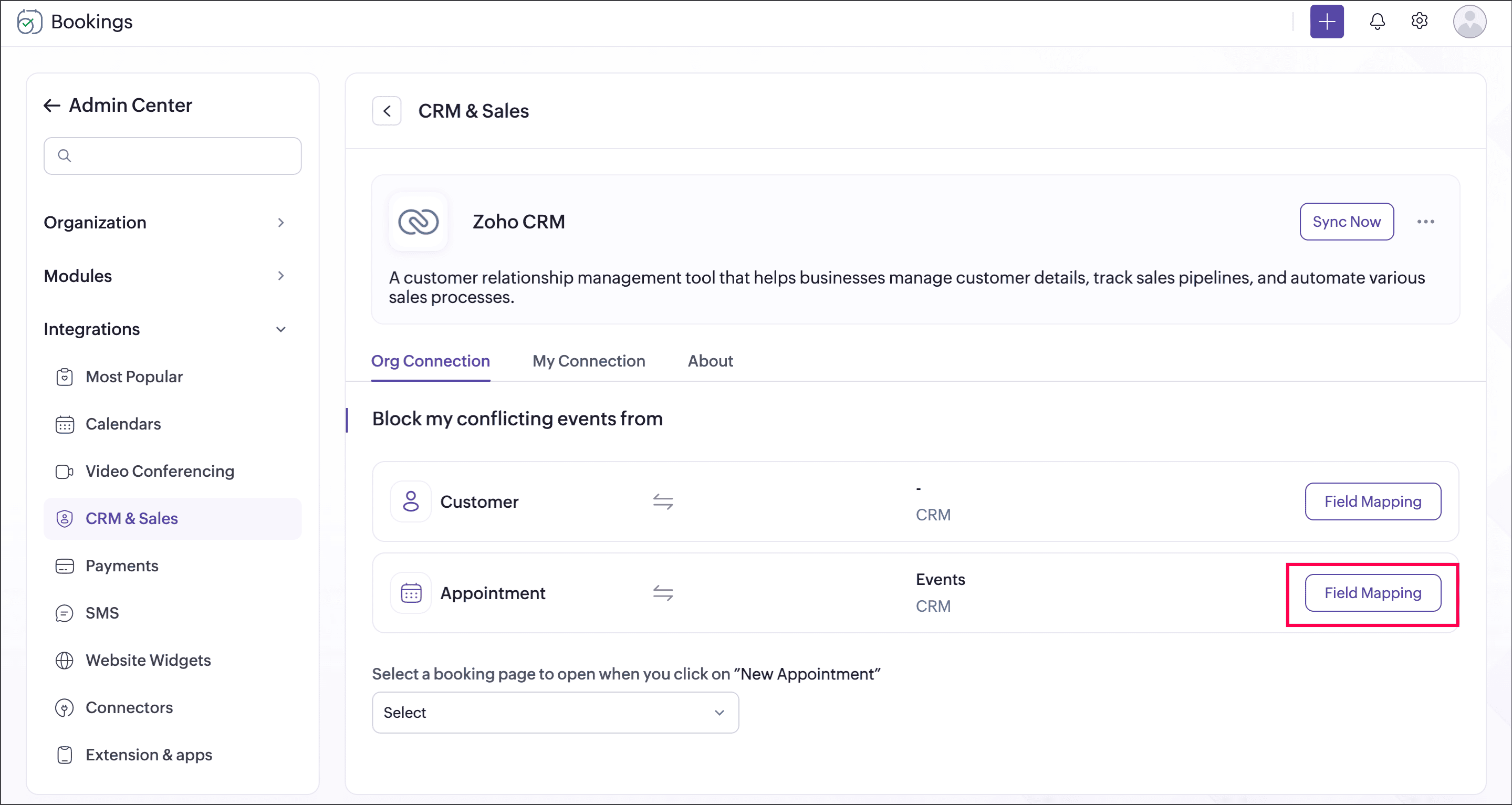The image size is (1512, 805).
Task: Go back using CRM & Sales chevron
Action: click(x=387, y=111)
